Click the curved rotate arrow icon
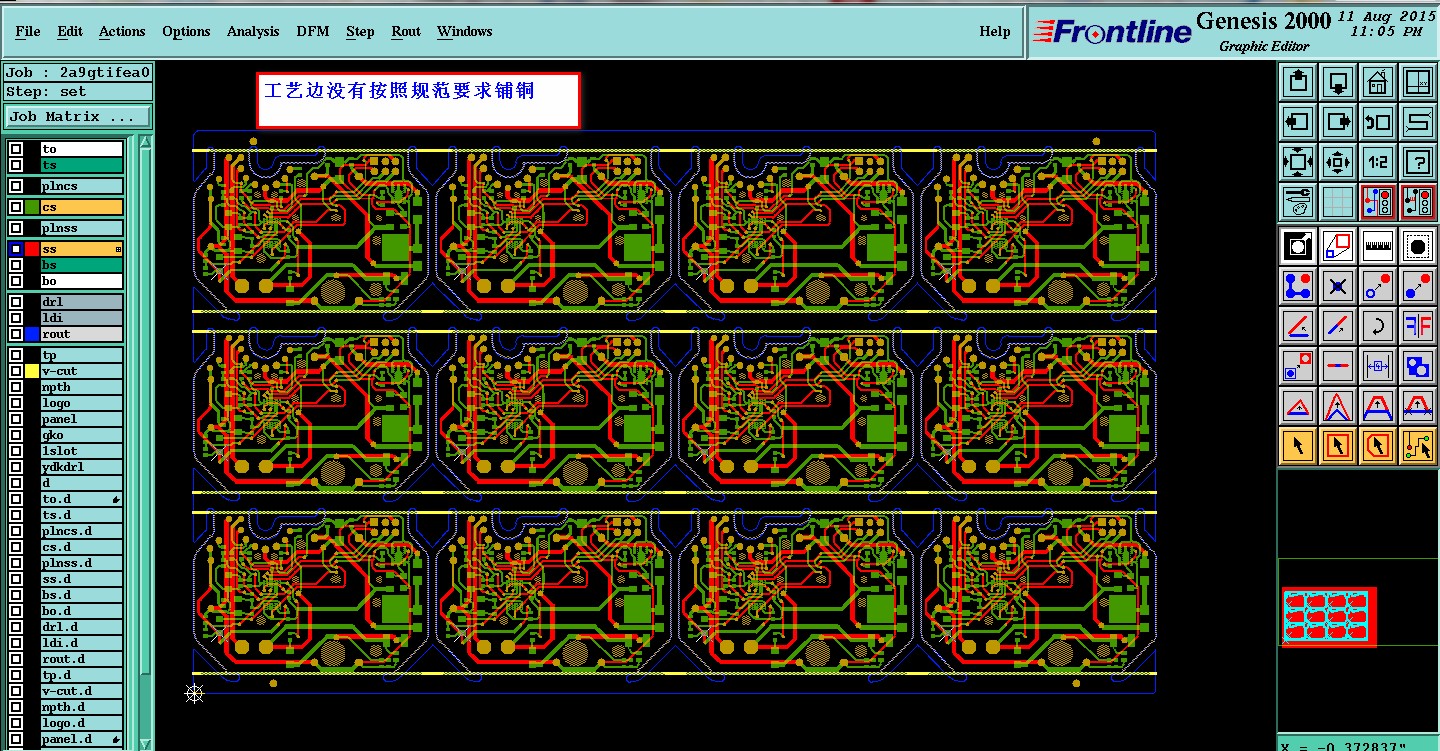The height and width of the screenshot is (751, 1440). click(1378, 325)
